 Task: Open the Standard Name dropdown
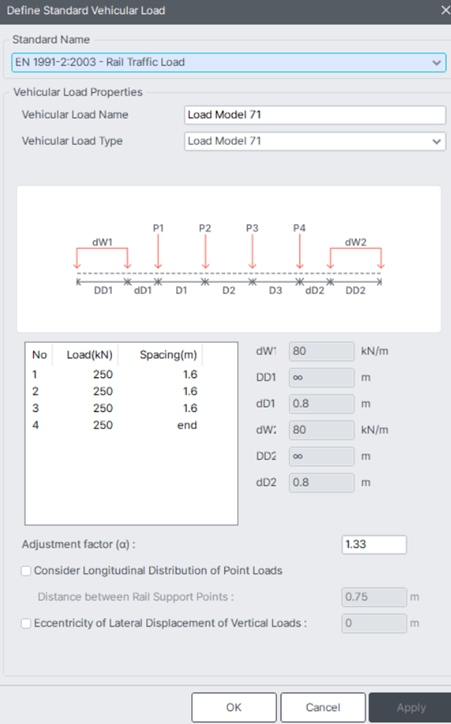[229, 62]
